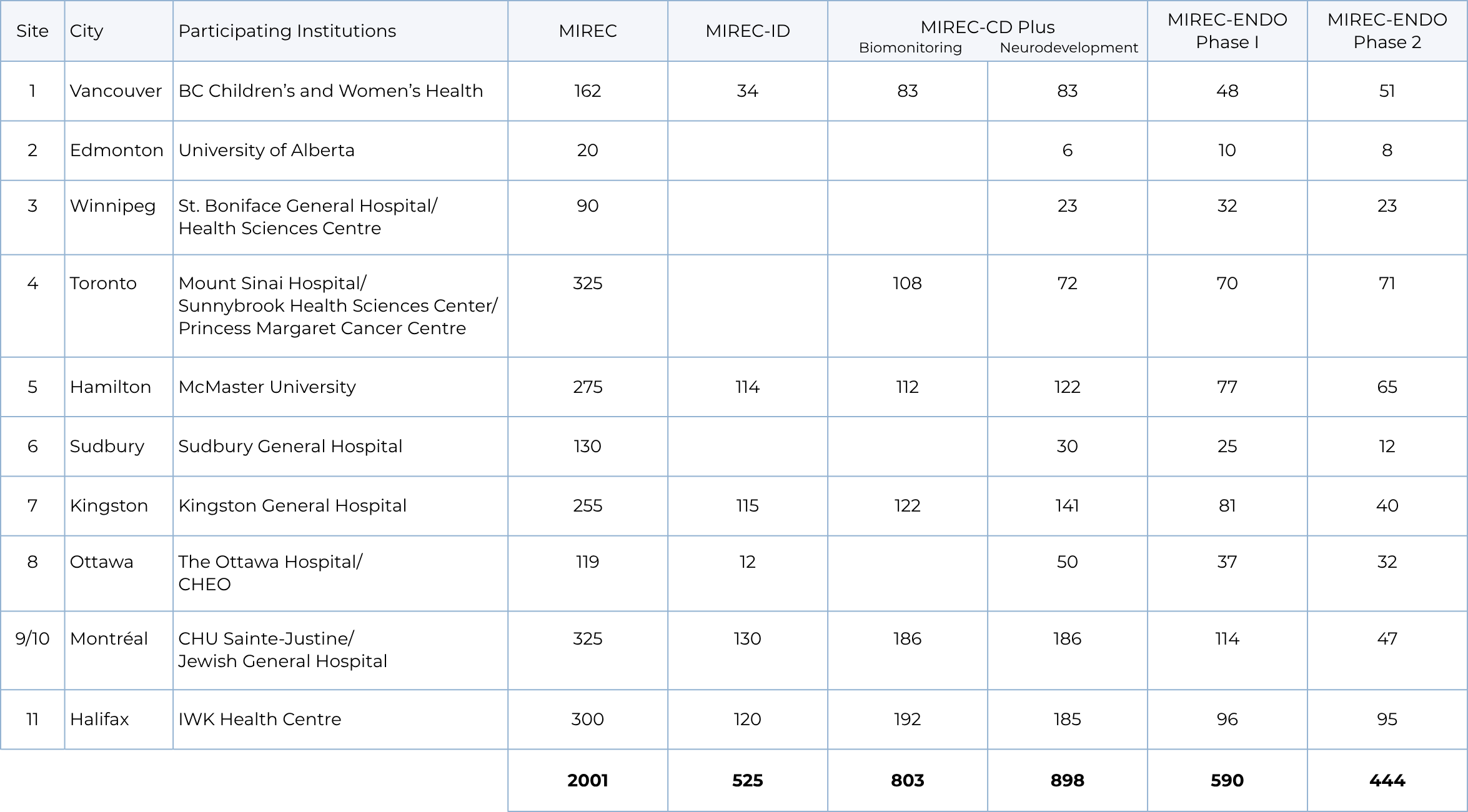
Task: Click Winnipeg's Phase I value 32
Action: point(1227,206)
